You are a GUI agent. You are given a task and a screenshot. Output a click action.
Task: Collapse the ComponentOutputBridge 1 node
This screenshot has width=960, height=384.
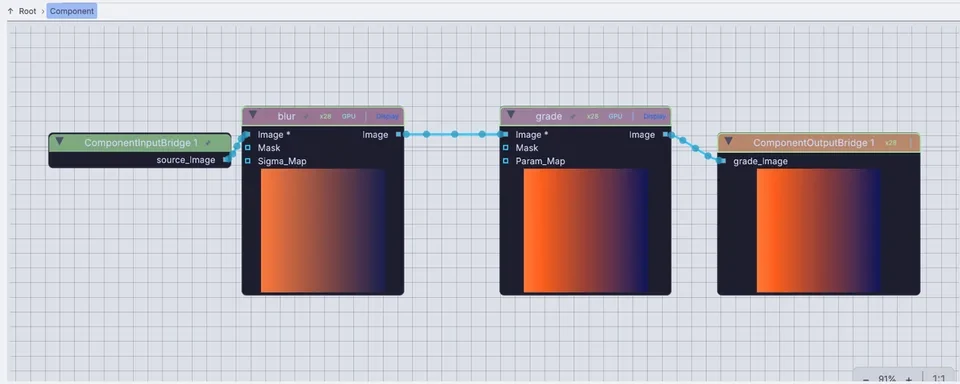pos(728,141)
